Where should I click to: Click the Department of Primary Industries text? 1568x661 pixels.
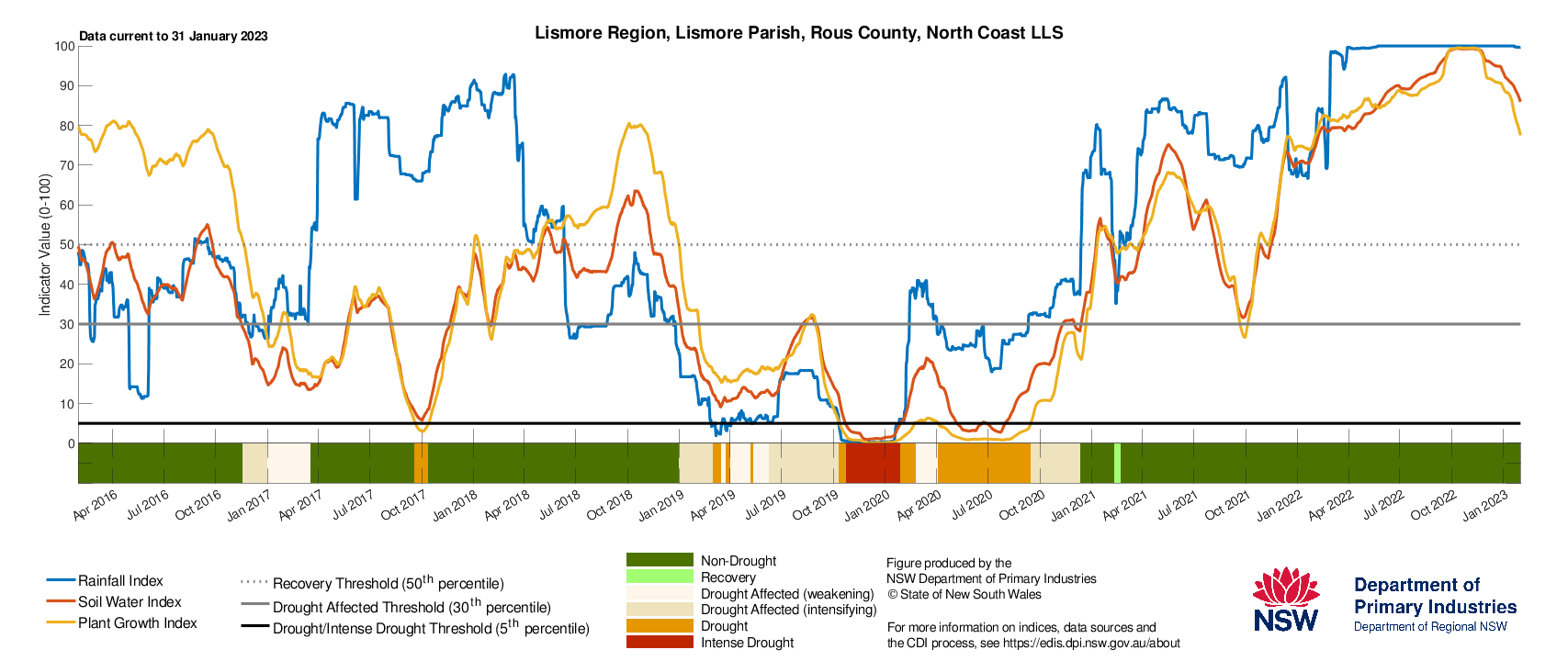pyautogui.click(x=1436, y=596)
